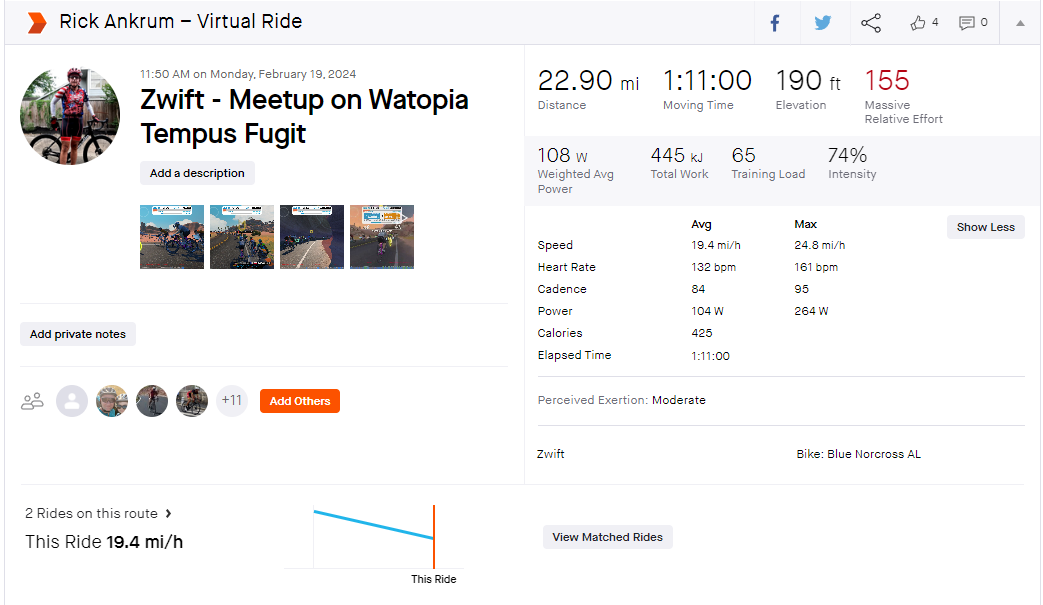Open View Matched Rides
This screenshot has width=1043, height=605.
(607, 537)
